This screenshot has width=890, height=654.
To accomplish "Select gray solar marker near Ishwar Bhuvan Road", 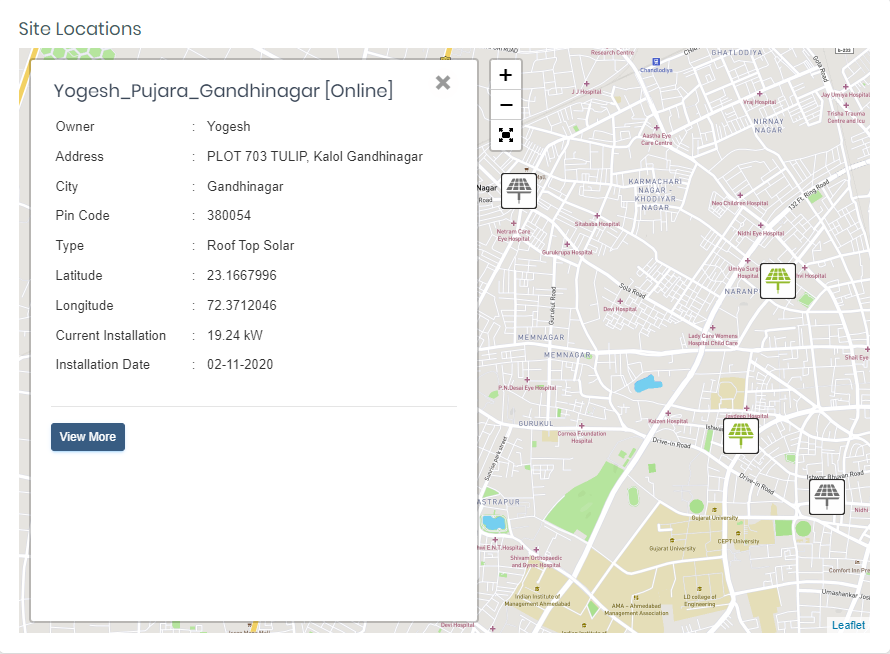I will pyautogui.click(x=826, y=496).
